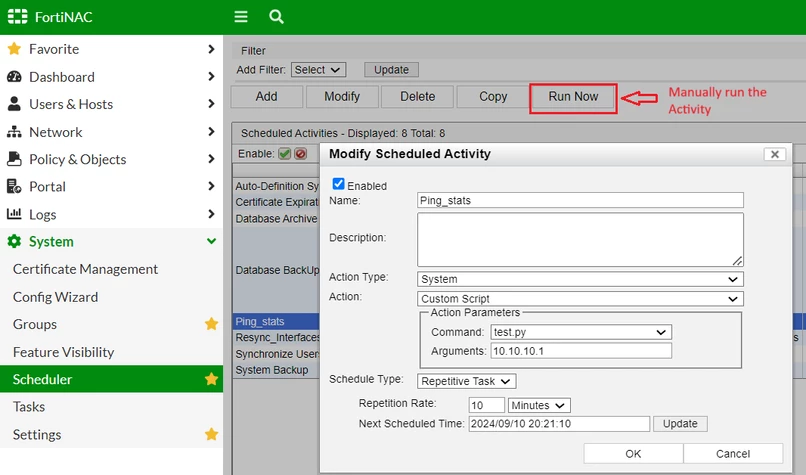Screen dimensions: 806x475
Task: Close the Modify Scheduled Activity dialog
Action: point(775,154)
